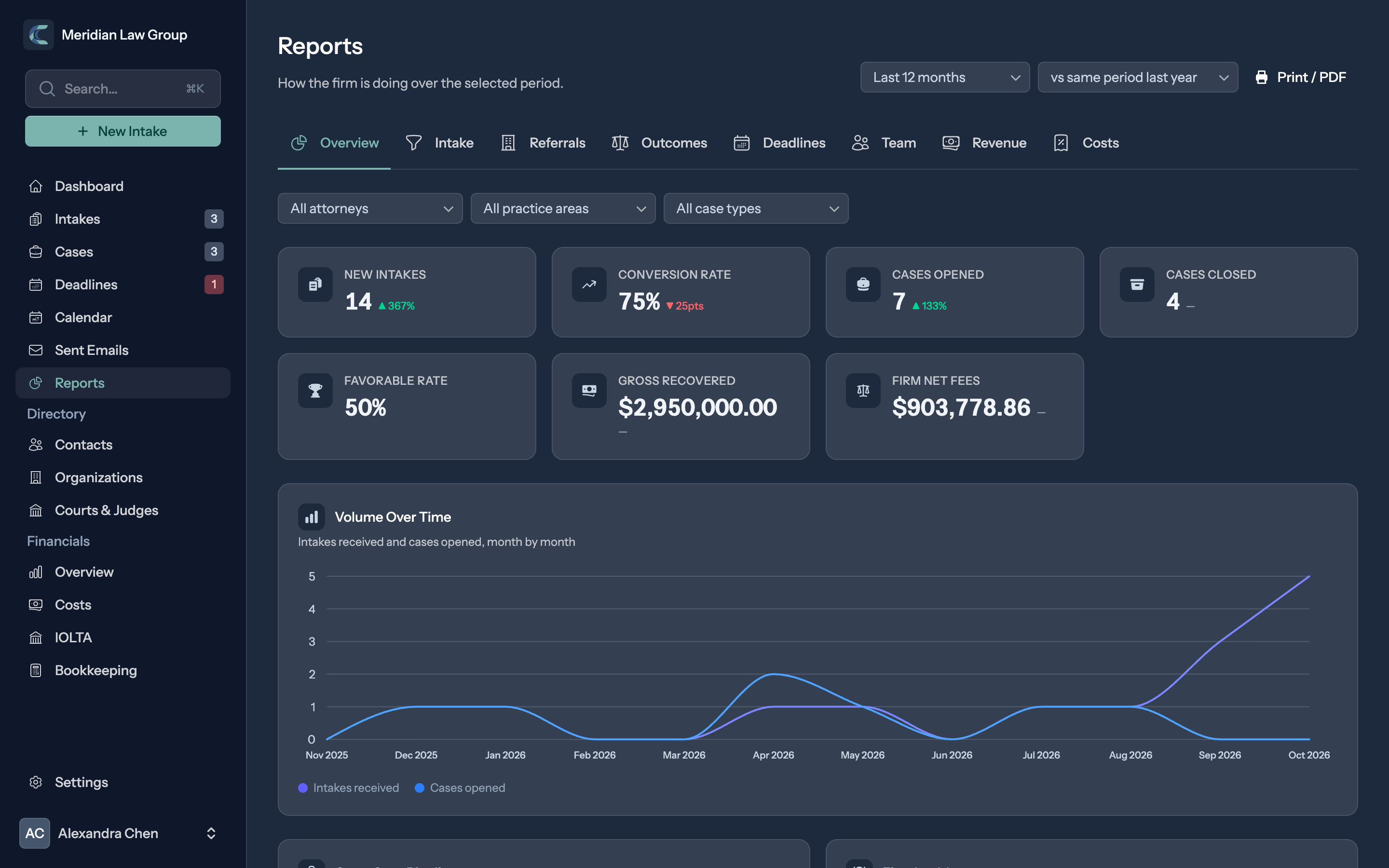Click the 50% favorable rate value
Image resolution: width=1389 pixels, height=868 pixels.
click(366, 407)
